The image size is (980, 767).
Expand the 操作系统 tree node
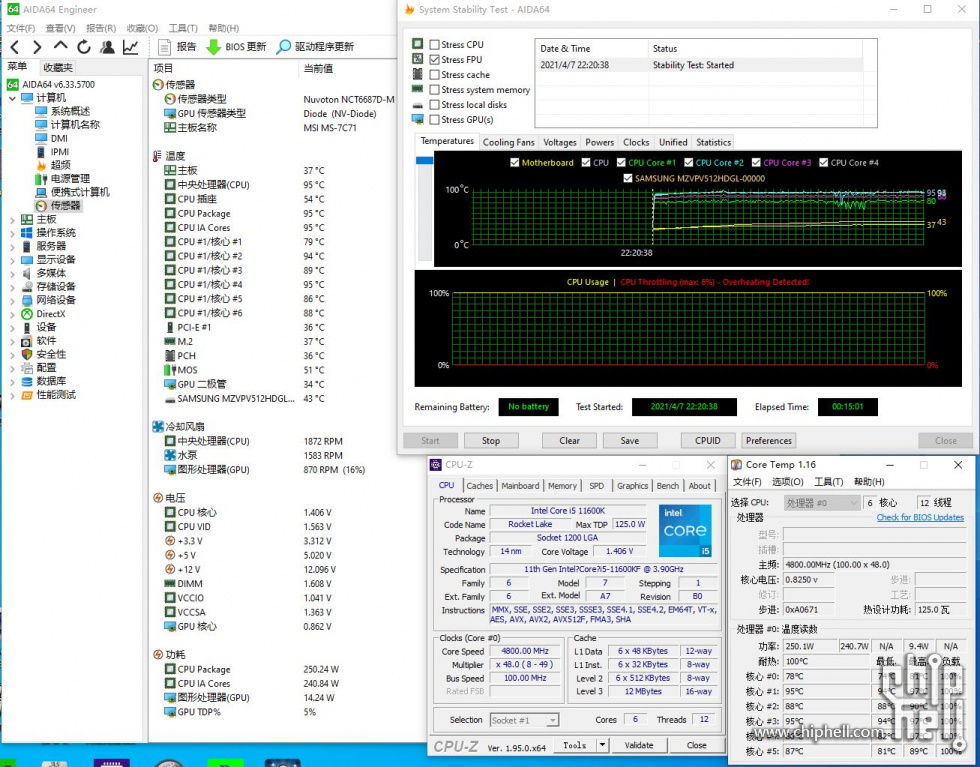pyautogui.click(x=12, y=233)
